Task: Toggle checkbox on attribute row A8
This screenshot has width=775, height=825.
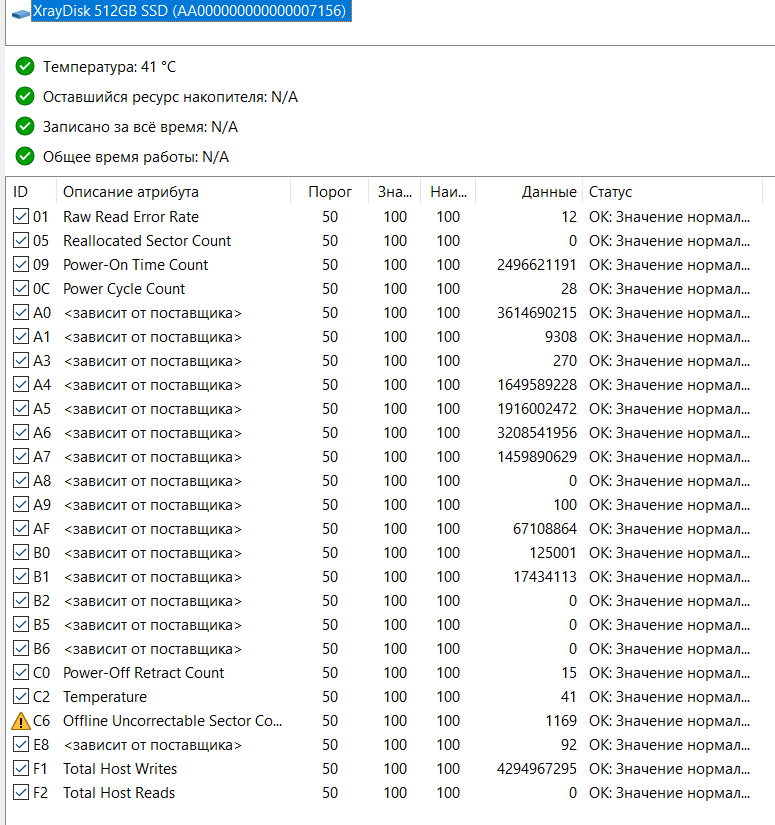Action: [21, 480]
